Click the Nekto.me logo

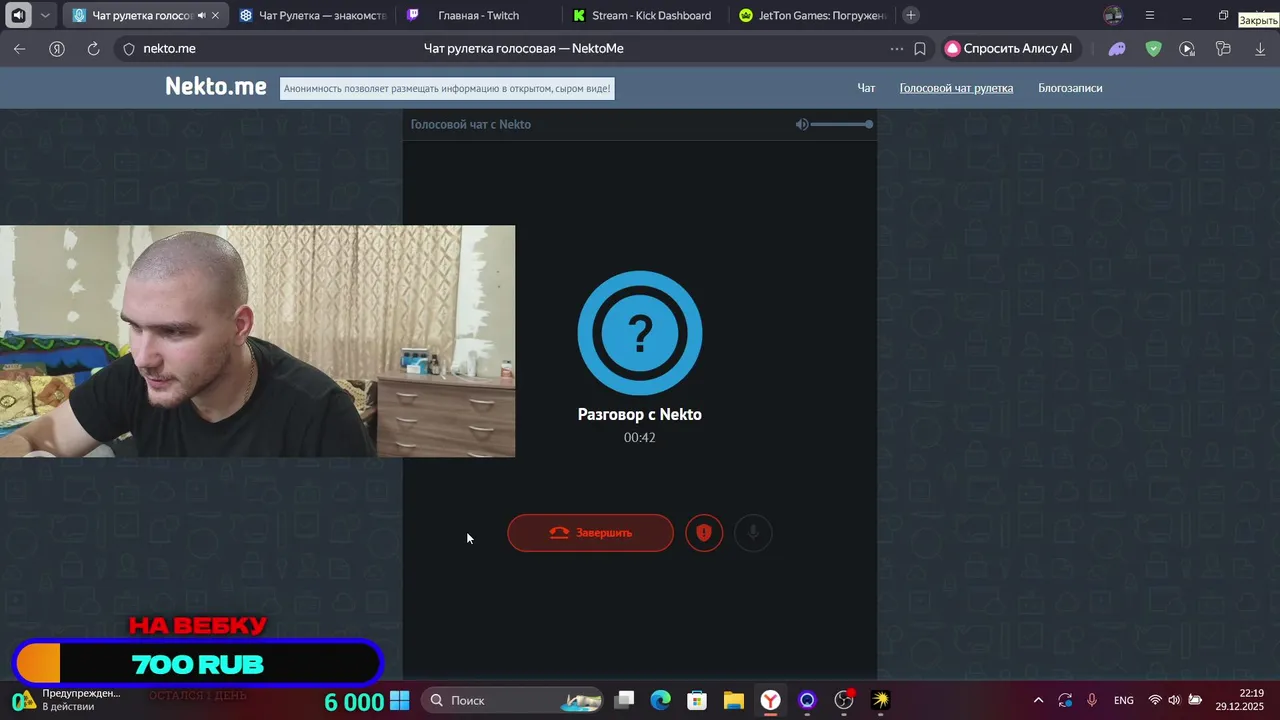click(216, 87)
